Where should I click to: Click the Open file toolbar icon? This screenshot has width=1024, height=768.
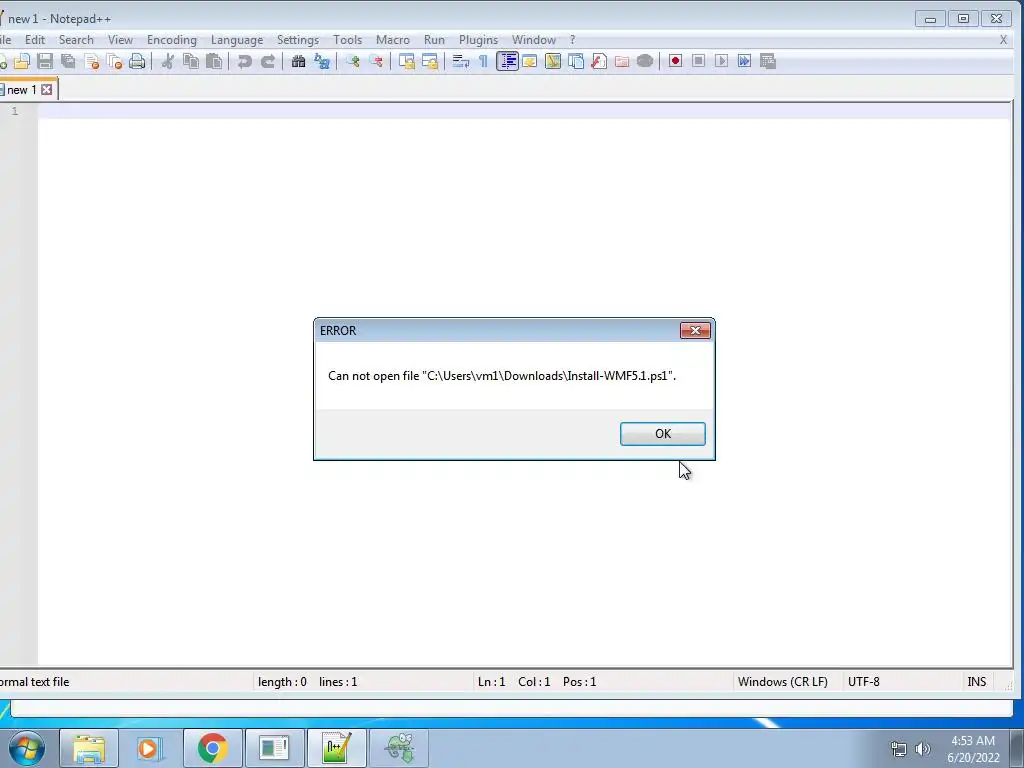click(22, 61)
